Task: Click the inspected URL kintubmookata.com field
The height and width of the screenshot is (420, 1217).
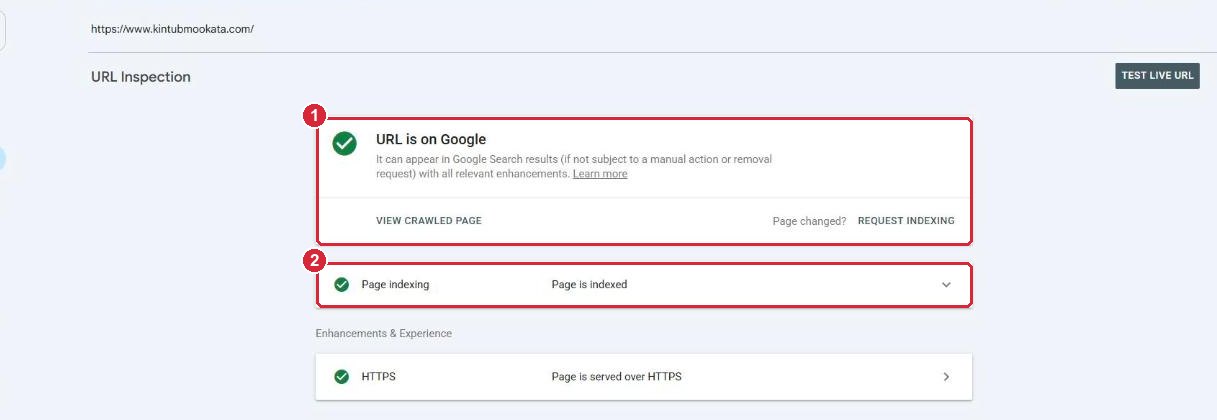Action: pyautogui.click(x=173, y=29)
